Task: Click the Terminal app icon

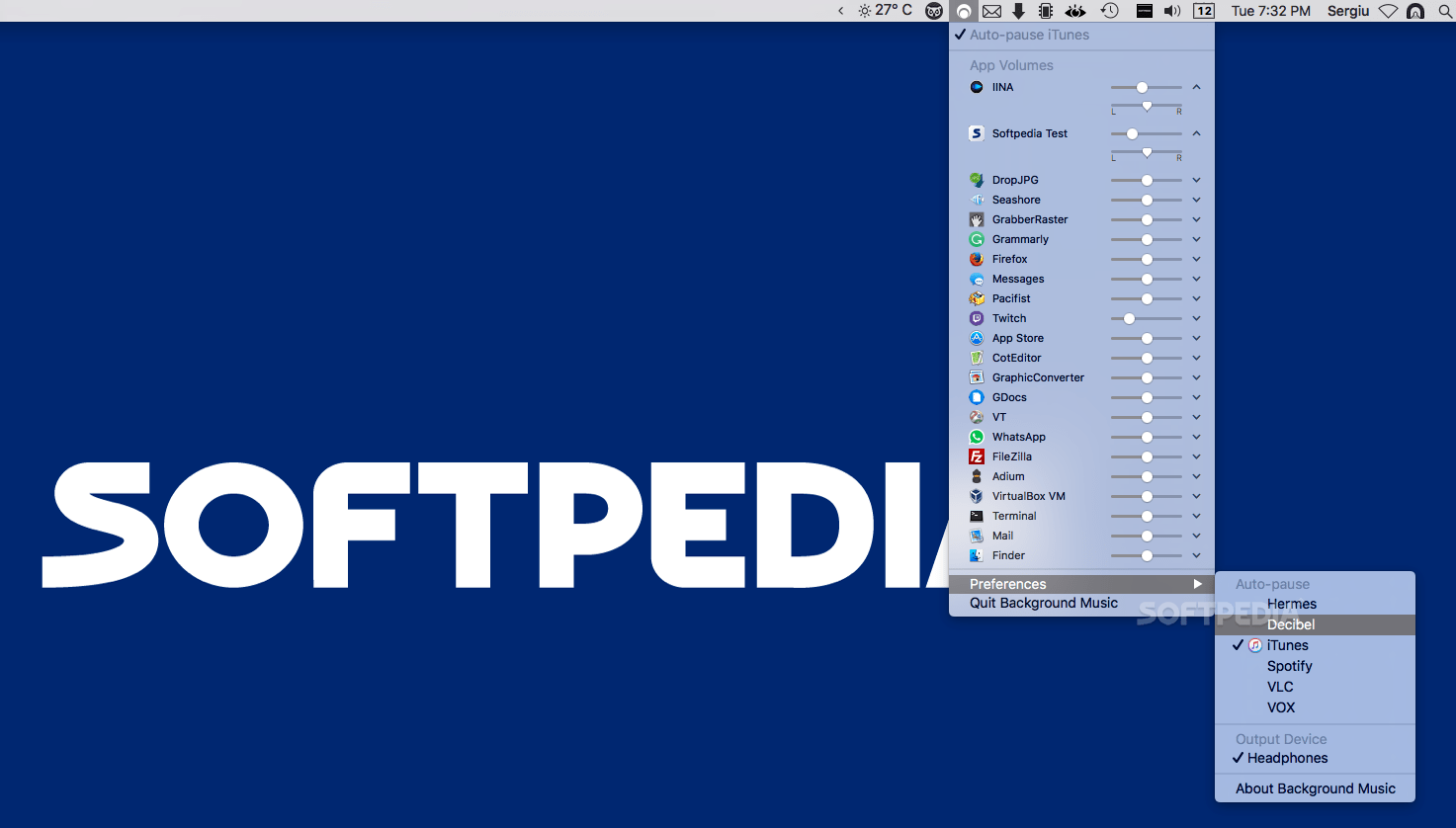Action: tap(977, 516)
